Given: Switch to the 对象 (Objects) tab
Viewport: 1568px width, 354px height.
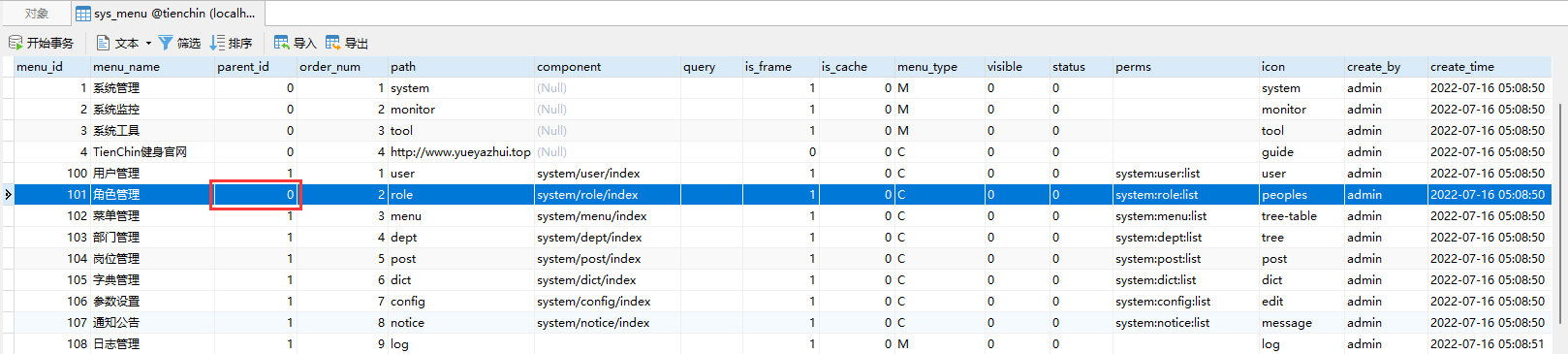Looking at the screenshot, I should tap(36, 14).
